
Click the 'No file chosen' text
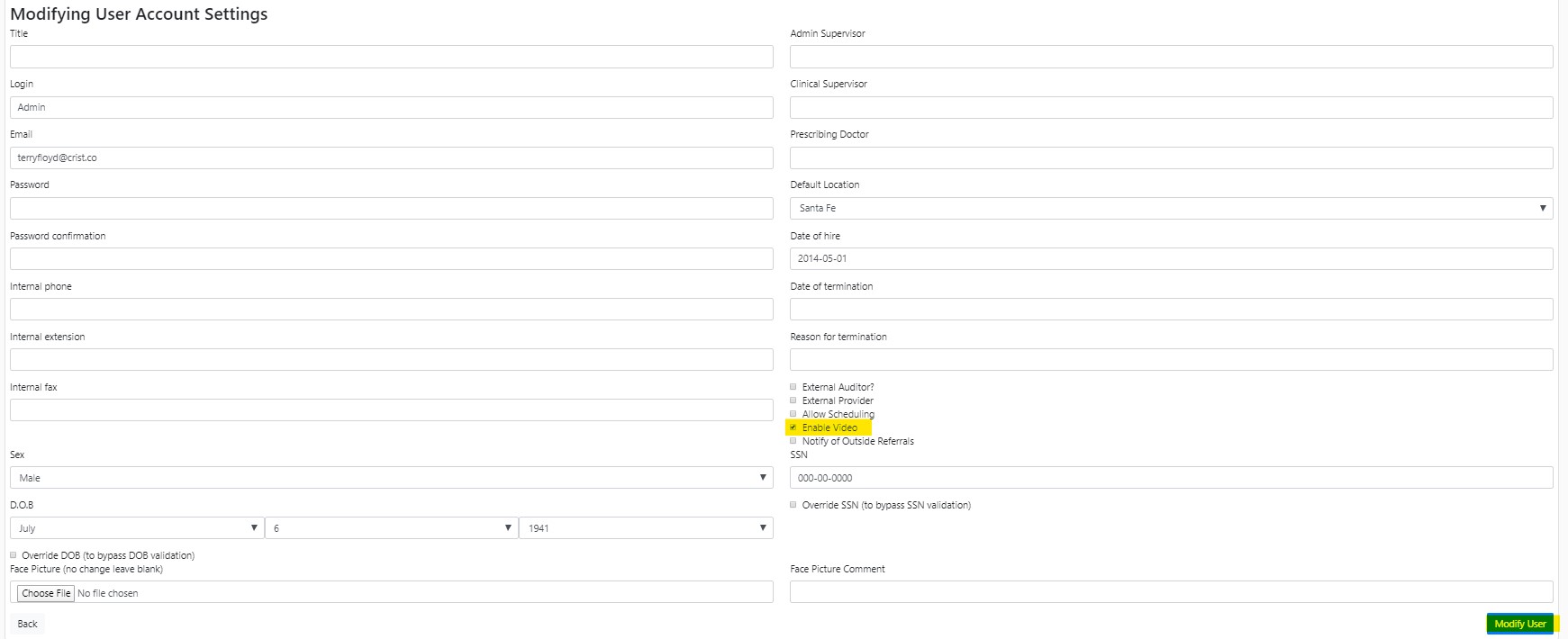108,593
